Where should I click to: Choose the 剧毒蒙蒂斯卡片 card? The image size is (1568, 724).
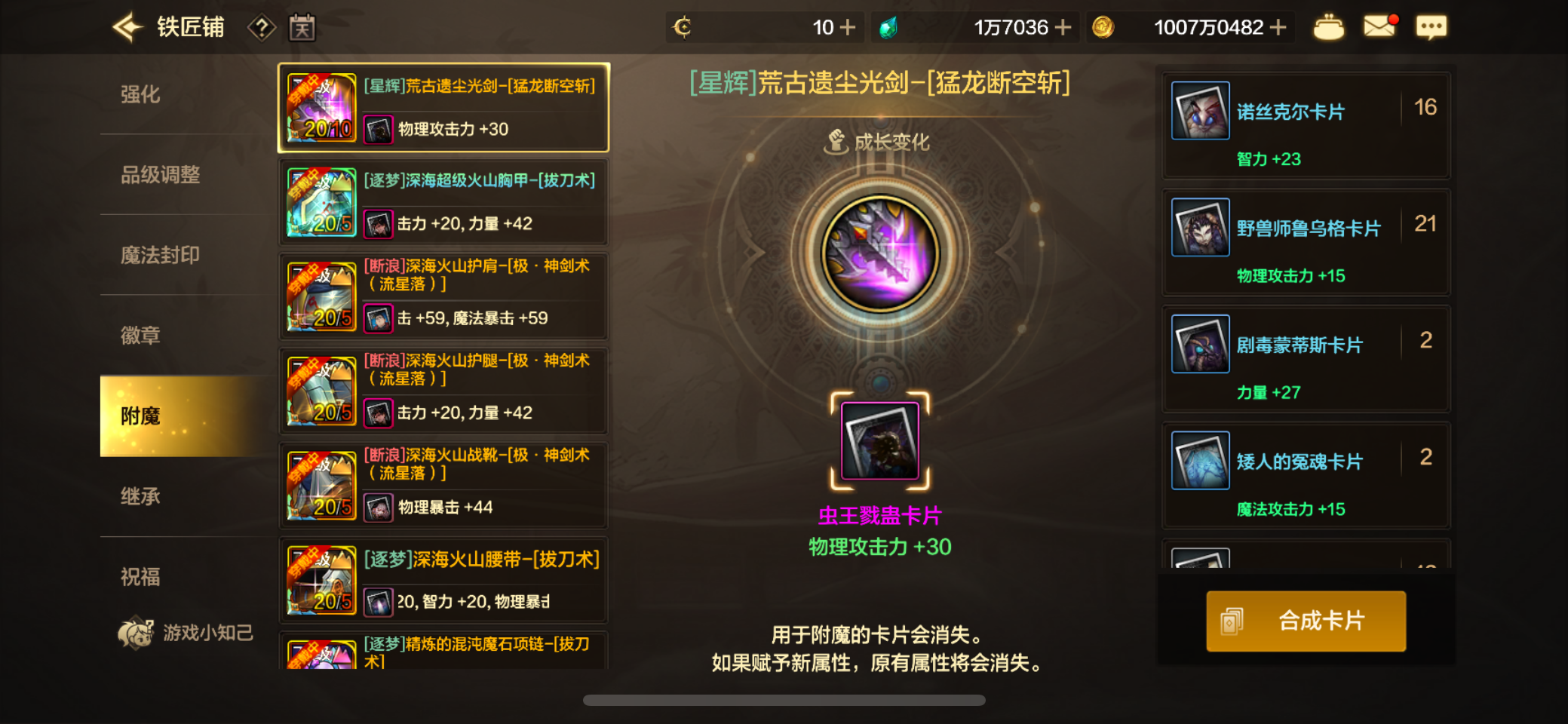pyautogui.click(x=1306, y=358)
